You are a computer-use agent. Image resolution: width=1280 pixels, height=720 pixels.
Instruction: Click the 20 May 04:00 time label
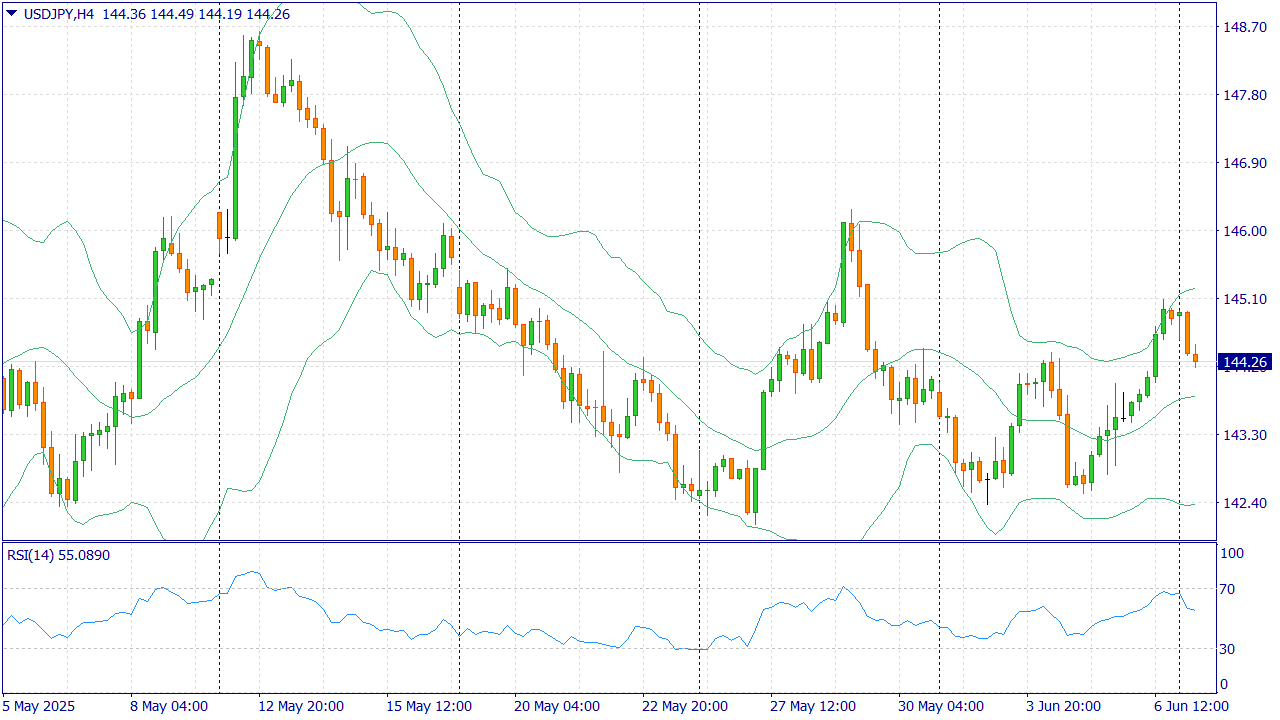coord(556,706)
